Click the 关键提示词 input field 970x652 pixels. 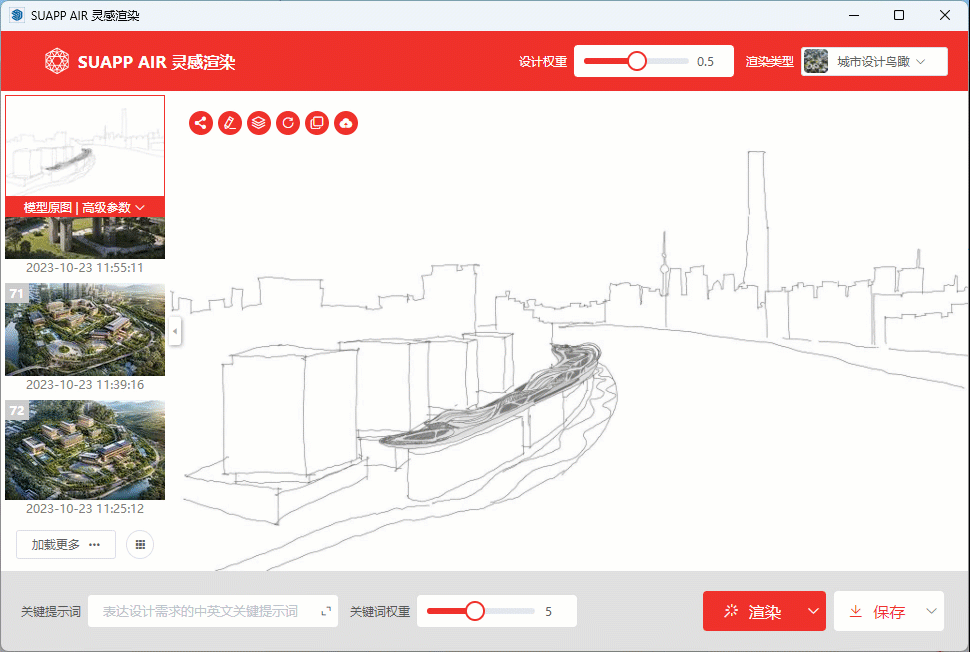(213, 611)
